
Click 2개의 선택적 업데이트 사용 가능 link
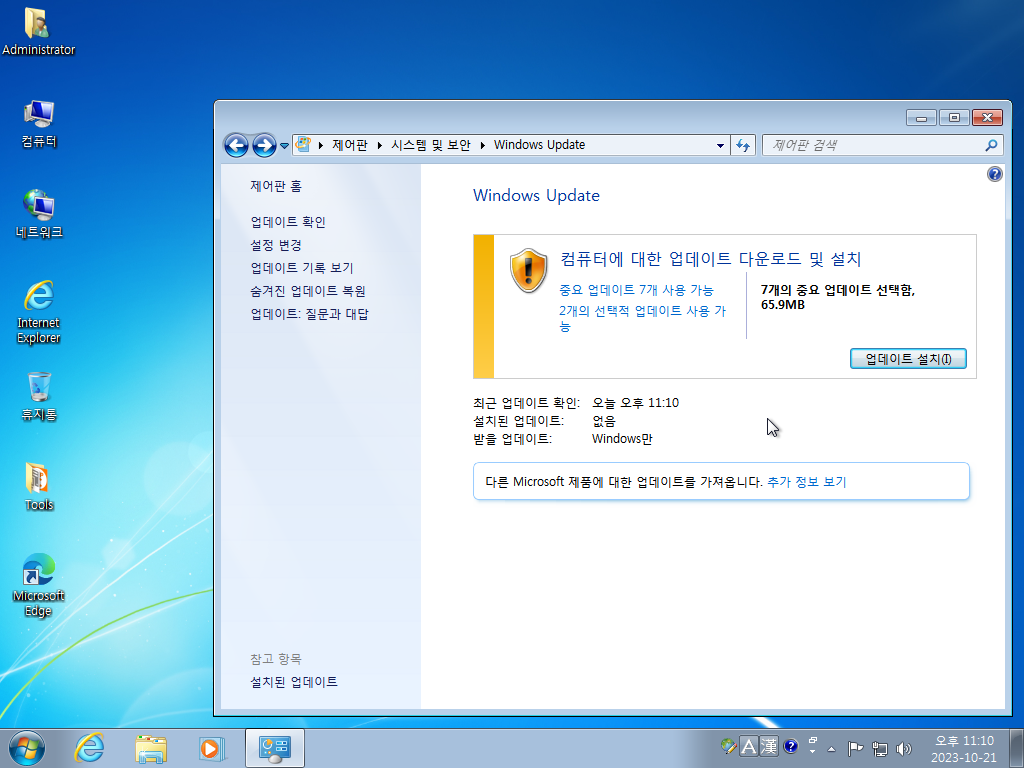coord(643,318)
